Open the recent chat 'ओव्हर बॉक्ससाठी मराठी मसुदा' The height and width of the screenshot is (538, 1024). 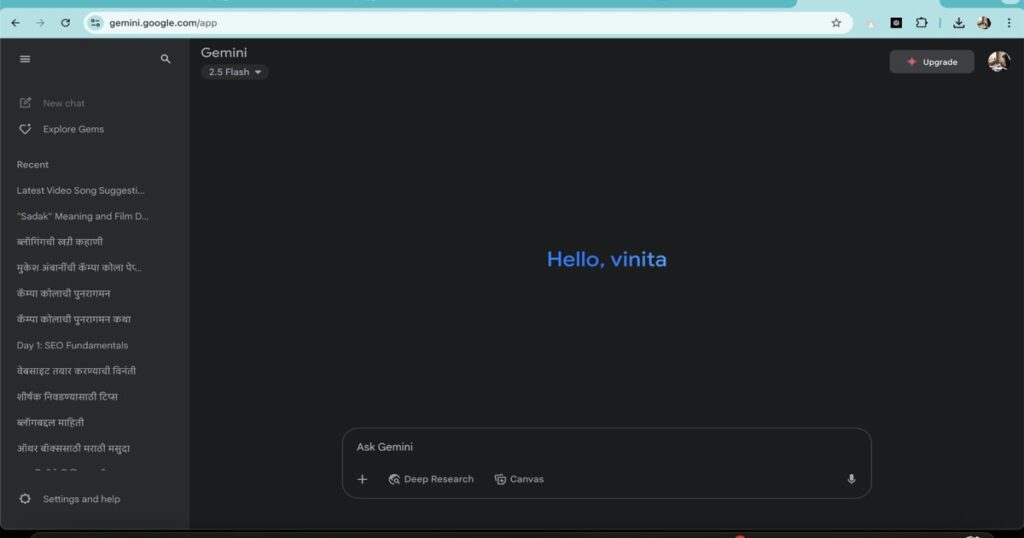pos(72,449)
